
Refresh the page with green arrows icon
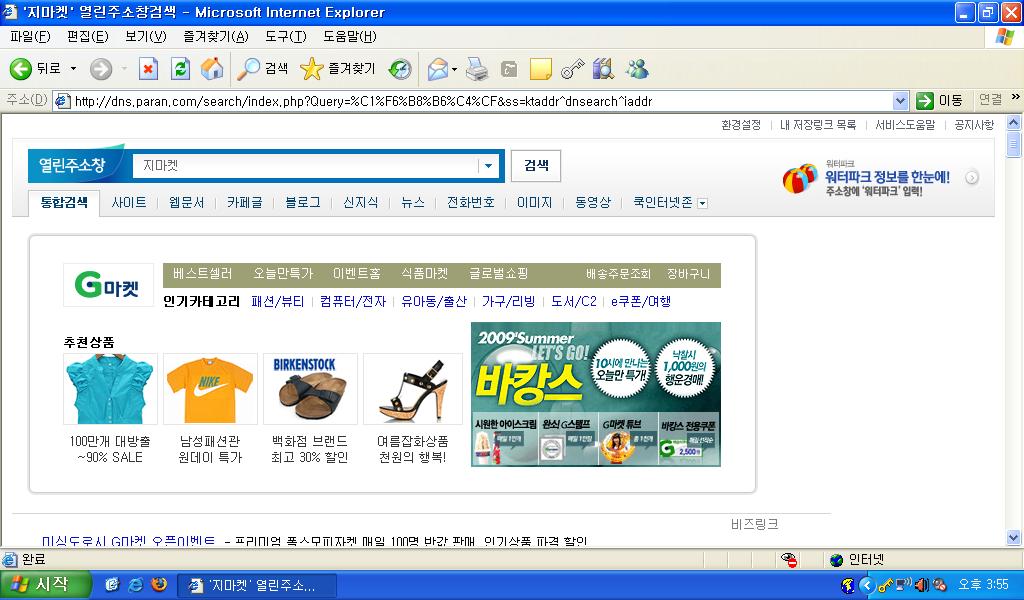(x=180, y=69)
